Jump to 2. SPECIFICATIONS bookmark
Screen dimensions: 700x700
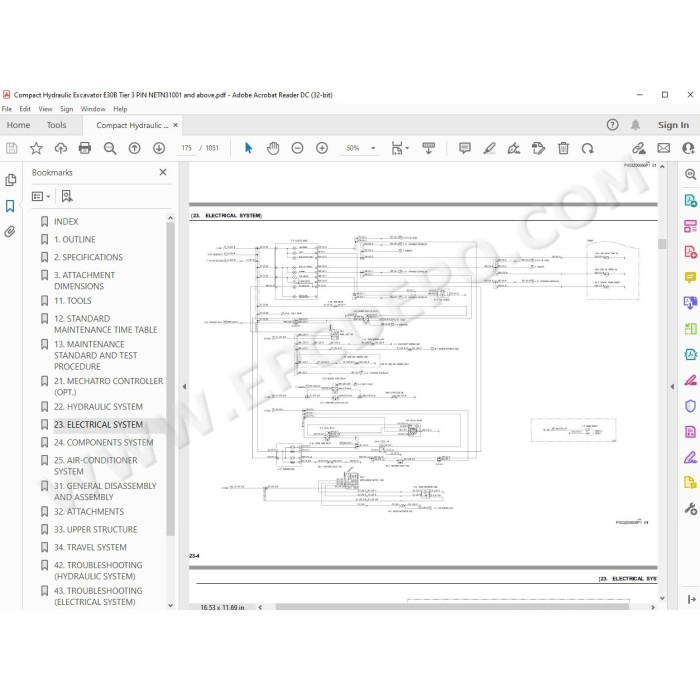pos(88,257)
